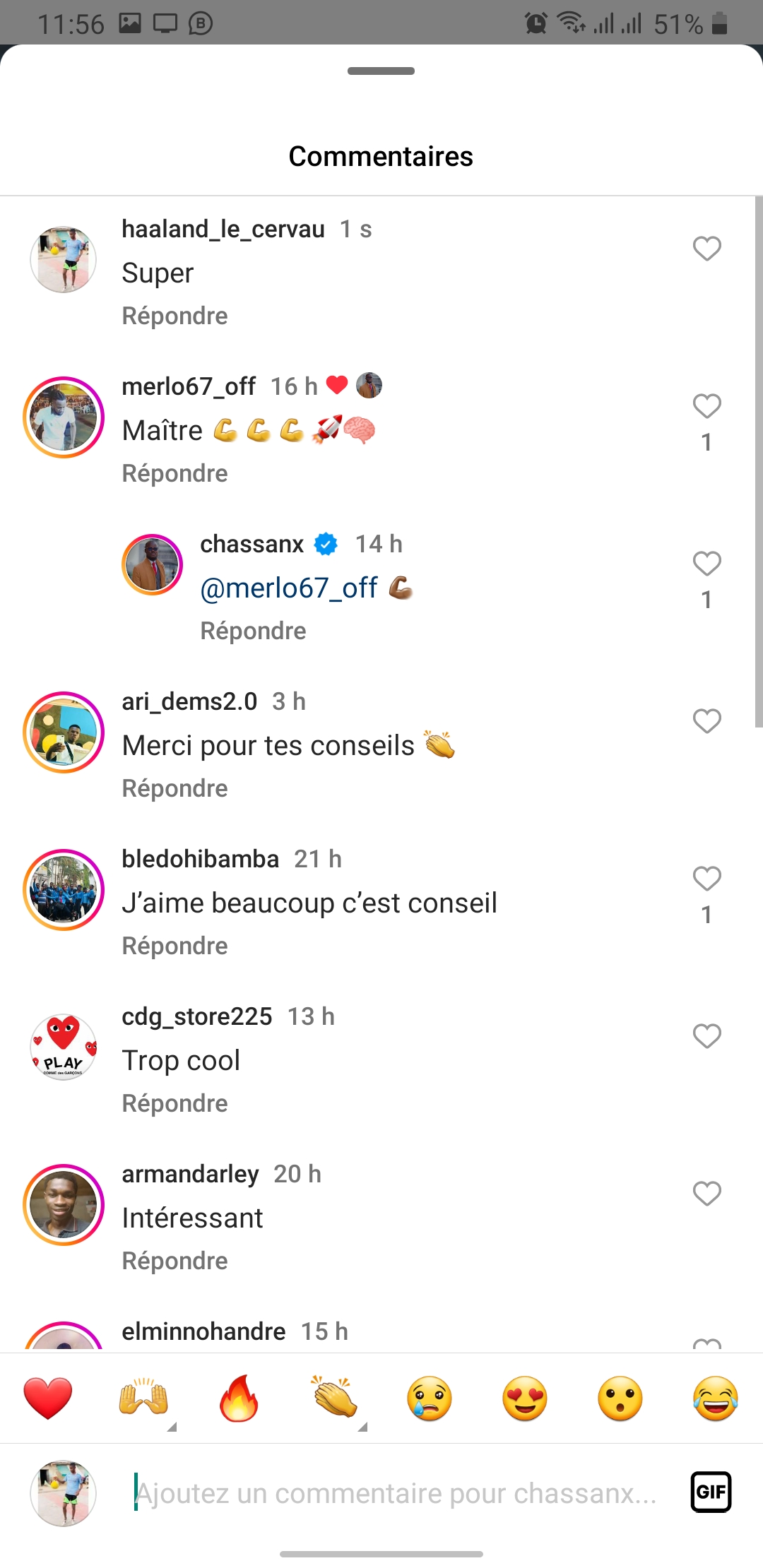
Task: Expand raised hands emoji skin tone options
Action: (171, 1427)
